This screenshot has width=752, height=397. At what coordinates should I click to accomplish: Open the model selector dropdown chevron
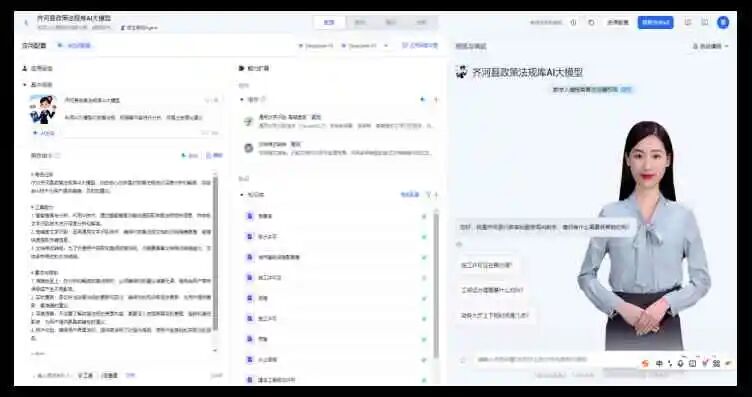(x=386, y=46)
